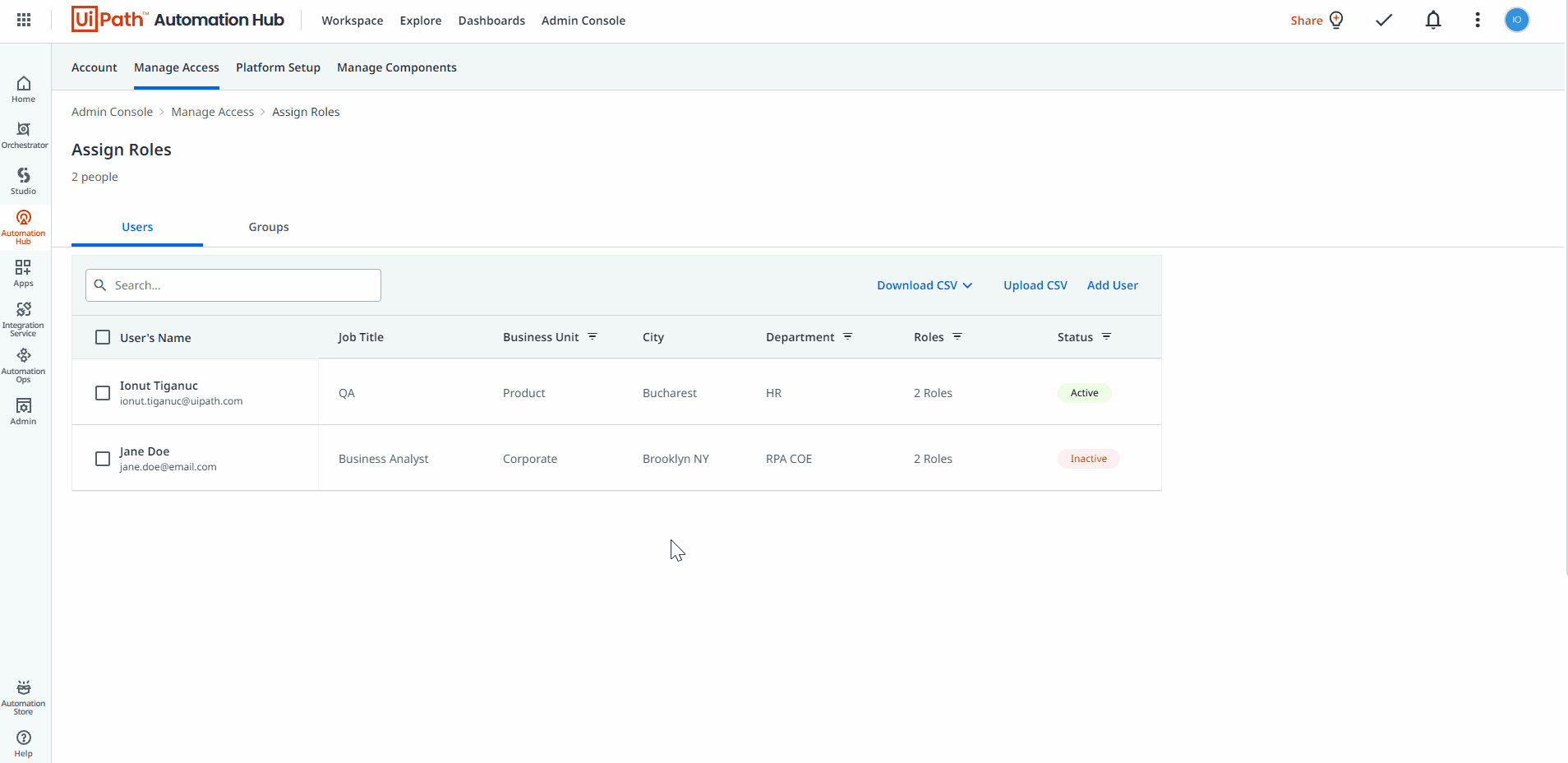
Task: Select Automation Hub in the sidebar
Action: point(24,227)
